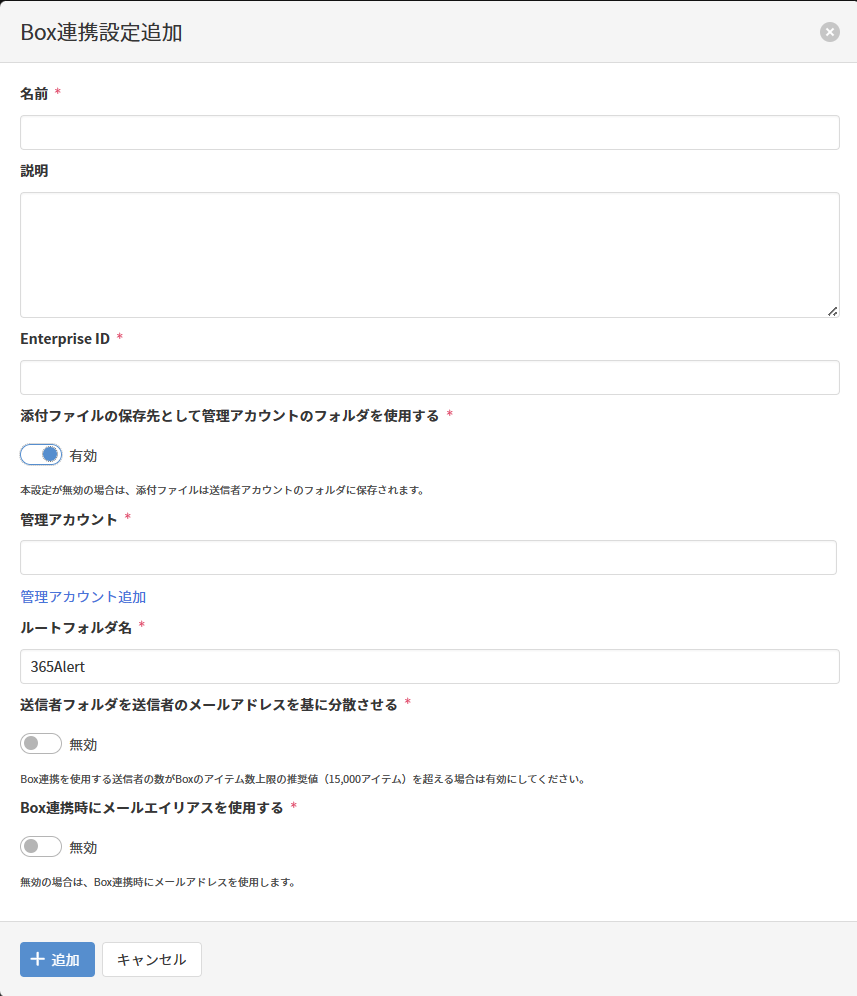Focus the 名前 input field
857x996 pixels.
(x=429, y=133)
